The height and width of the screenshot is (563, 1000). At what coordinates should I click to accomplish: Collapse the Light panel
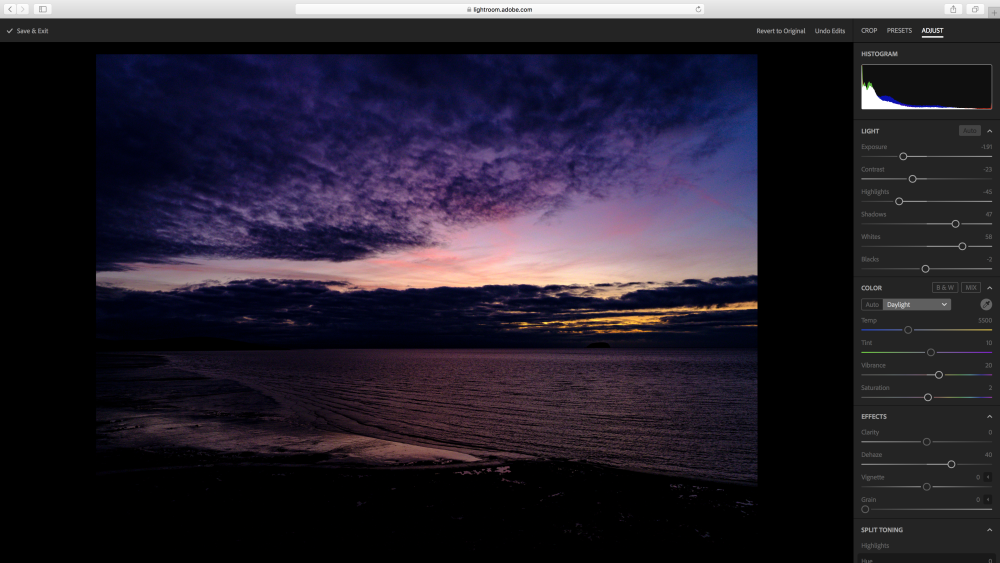(989, 131)
